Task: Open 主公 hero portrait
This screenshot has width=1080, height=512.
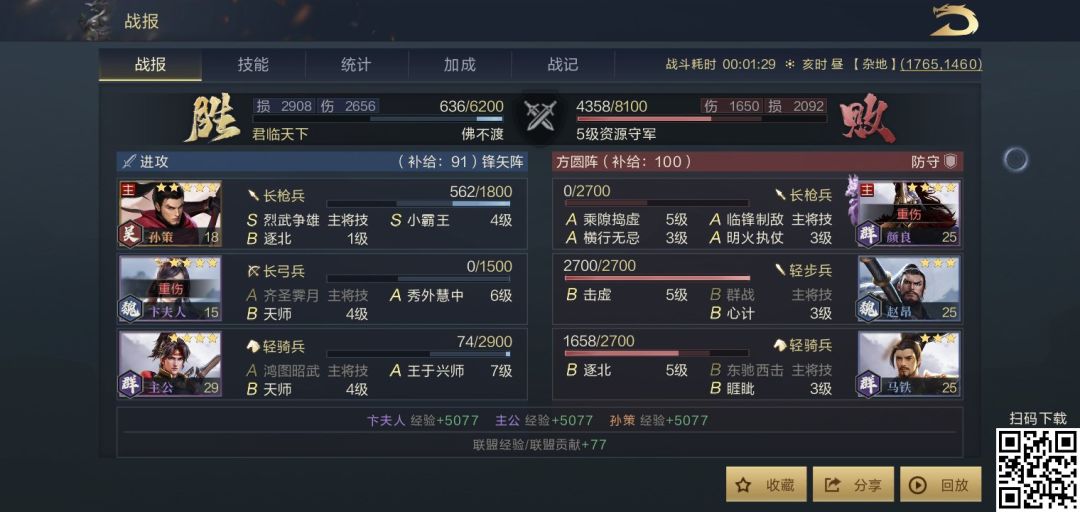Action: [170, 363]
